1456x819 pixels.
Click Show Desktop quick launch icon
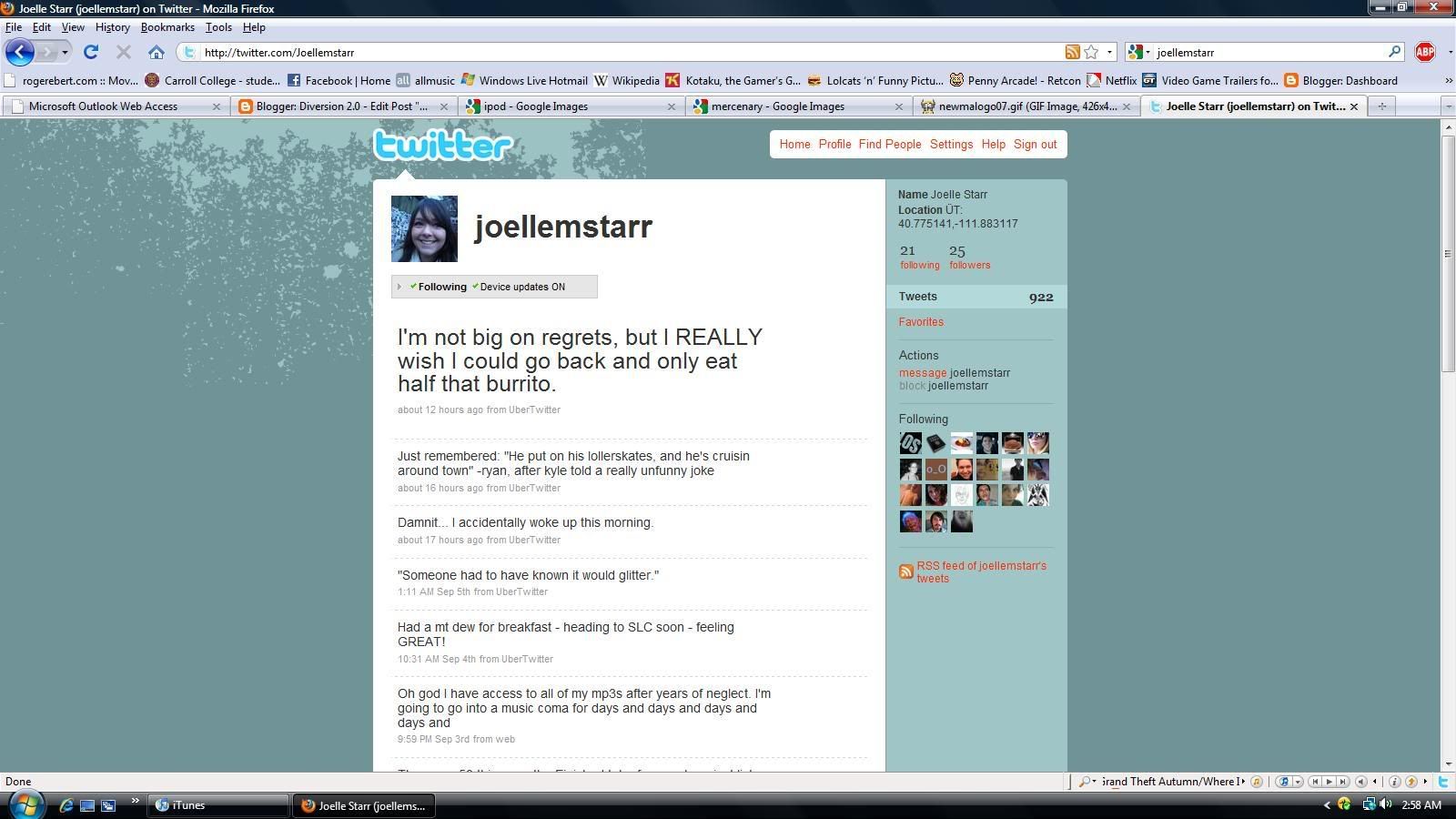(87, 805)
